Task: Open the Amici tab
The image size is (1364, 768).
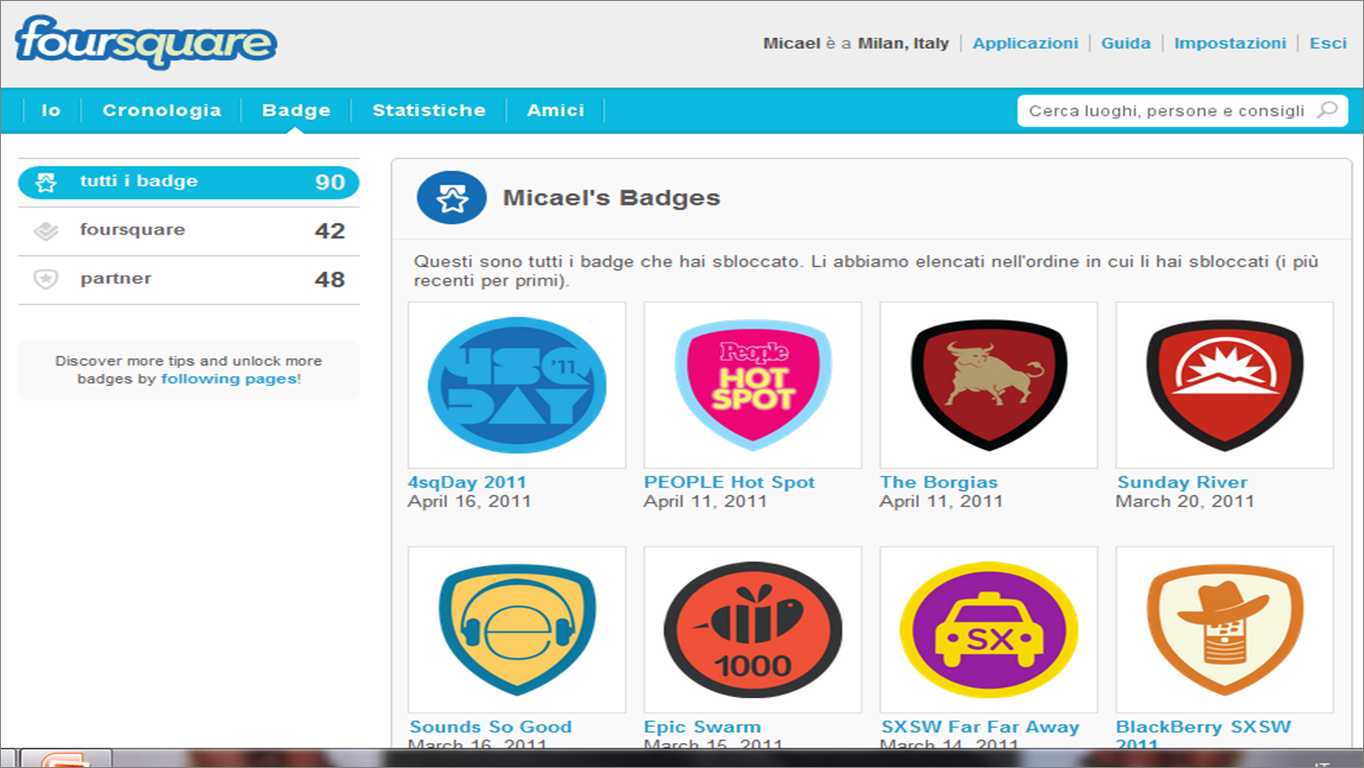Action: click(556, 110)
